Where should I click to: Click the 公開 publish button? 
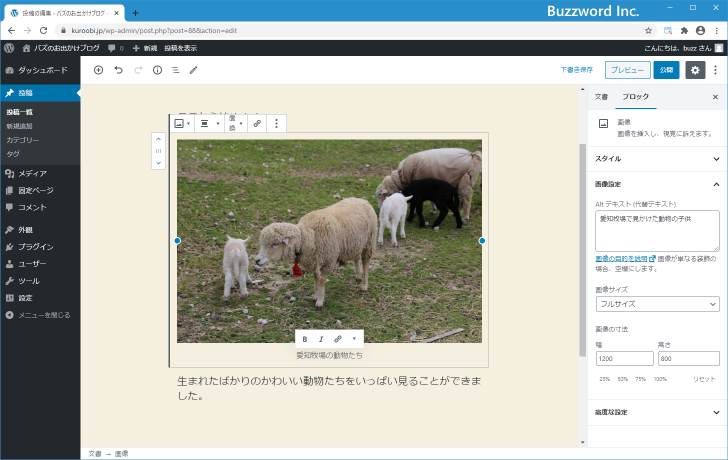(666, 70)
